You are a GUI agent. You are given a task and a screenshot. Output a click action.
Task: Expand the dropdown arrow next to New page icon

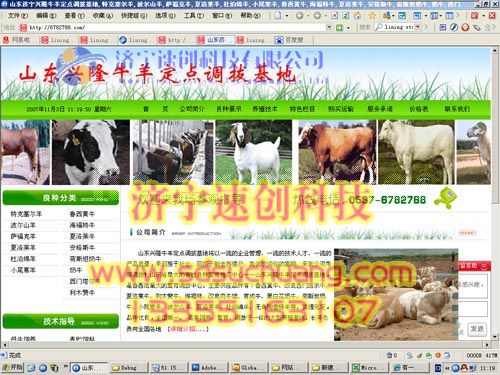287,16
